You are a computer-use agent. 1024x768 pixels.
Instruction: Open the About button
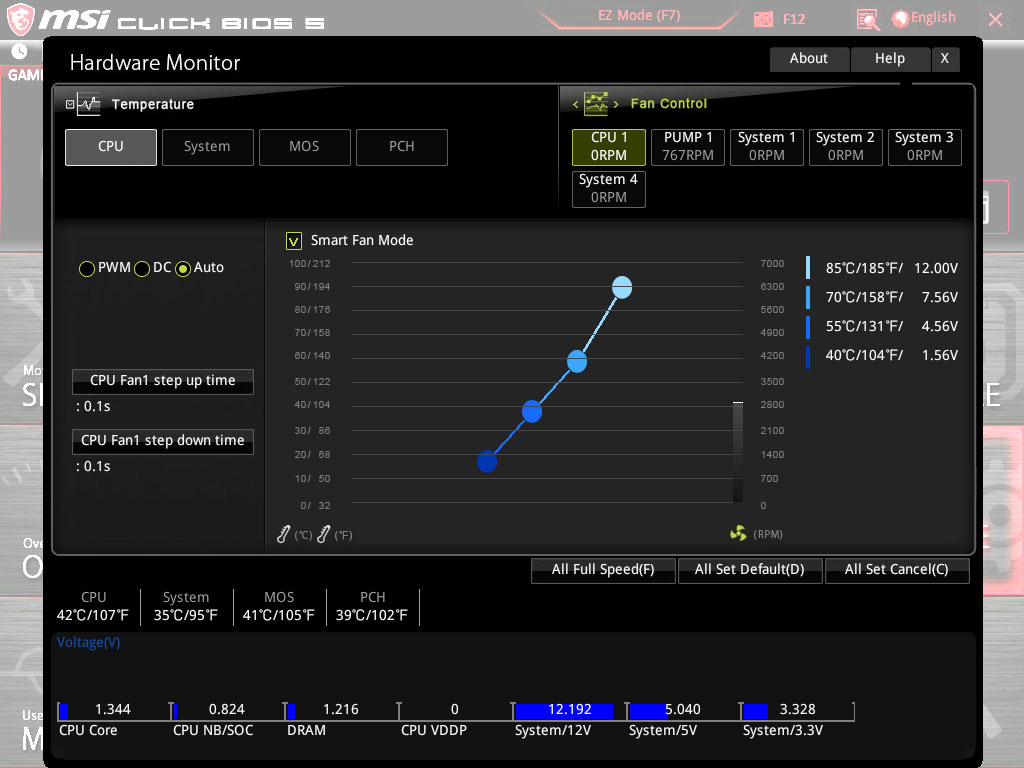point(810,59)
